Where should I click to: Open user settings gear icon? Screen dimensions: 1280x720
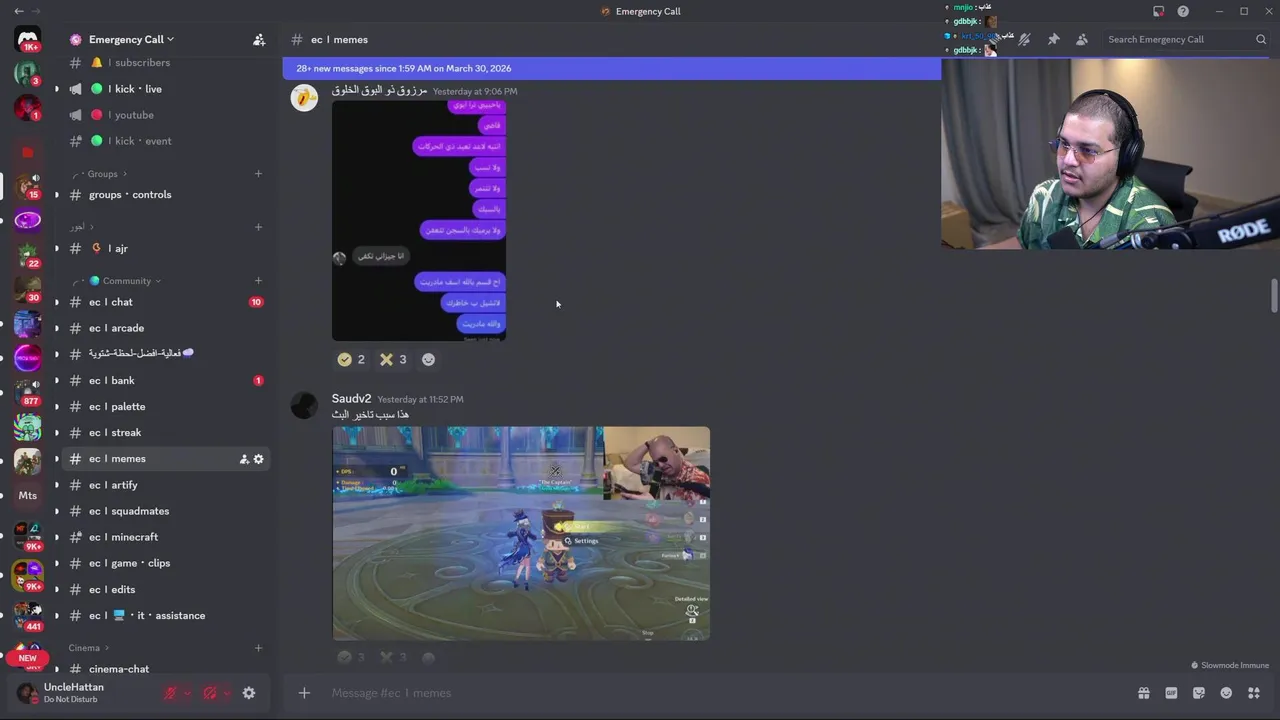pyautogui.click(x=249, y=693)
